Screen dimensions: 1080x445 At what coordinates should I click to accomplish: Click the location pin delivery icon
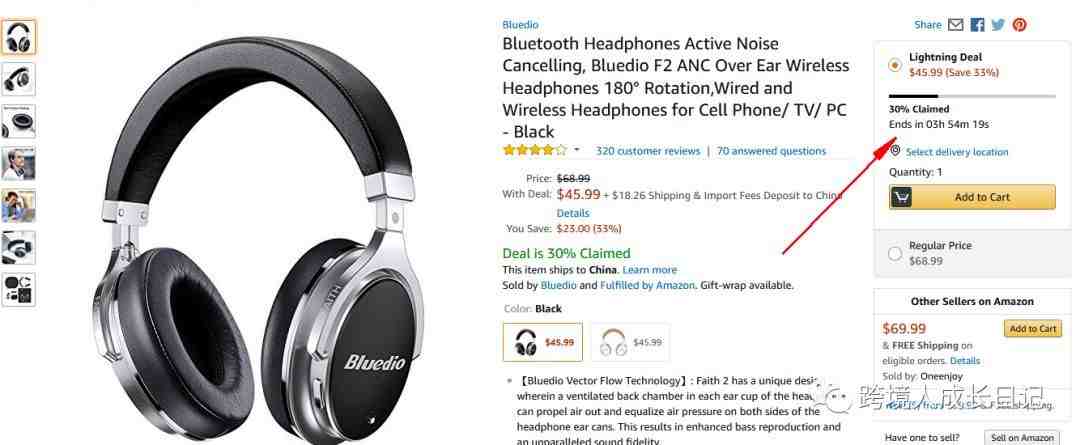[895, 151]
